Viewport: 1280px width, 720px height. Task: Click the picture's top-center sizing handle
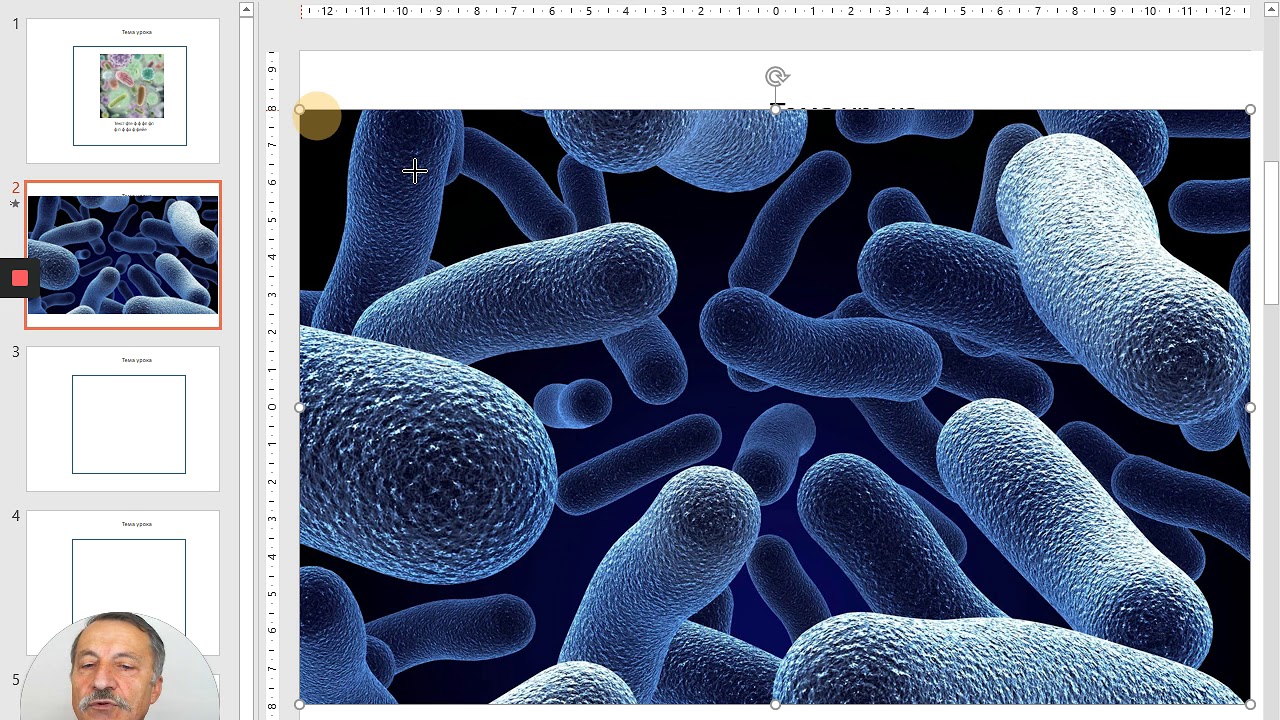tap(776, 110)
